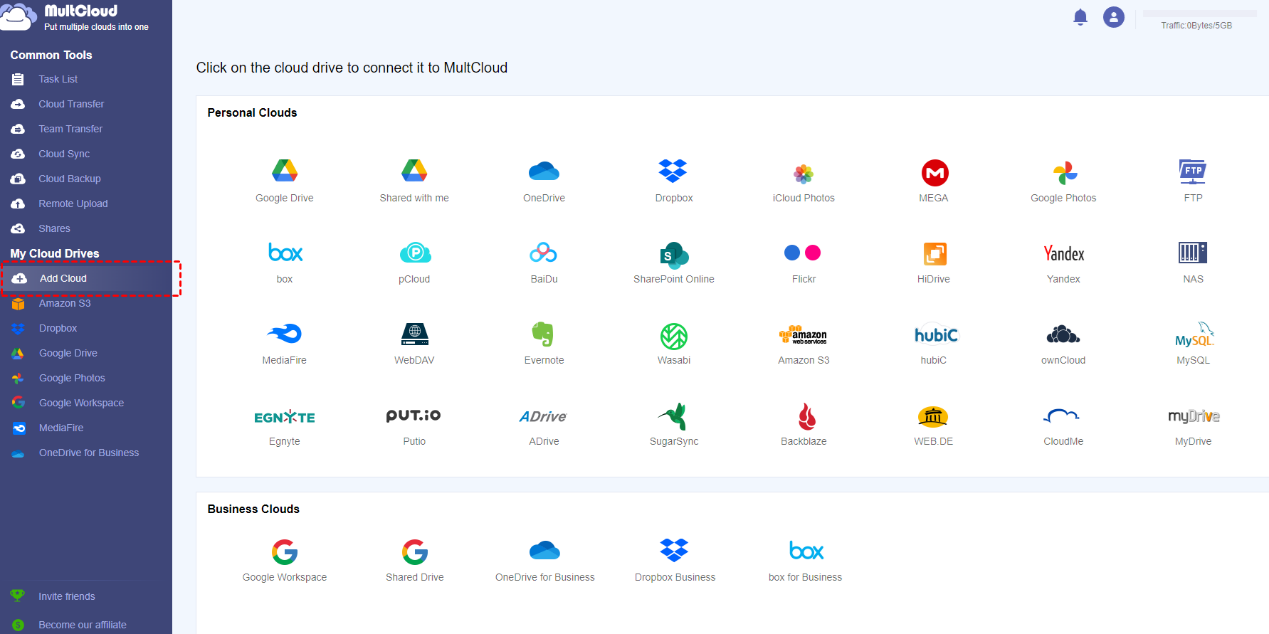The height and width of the screenshot is (634, 1269).
Task: Select the FTP connection icon
Action: (x=1193, y=181)
